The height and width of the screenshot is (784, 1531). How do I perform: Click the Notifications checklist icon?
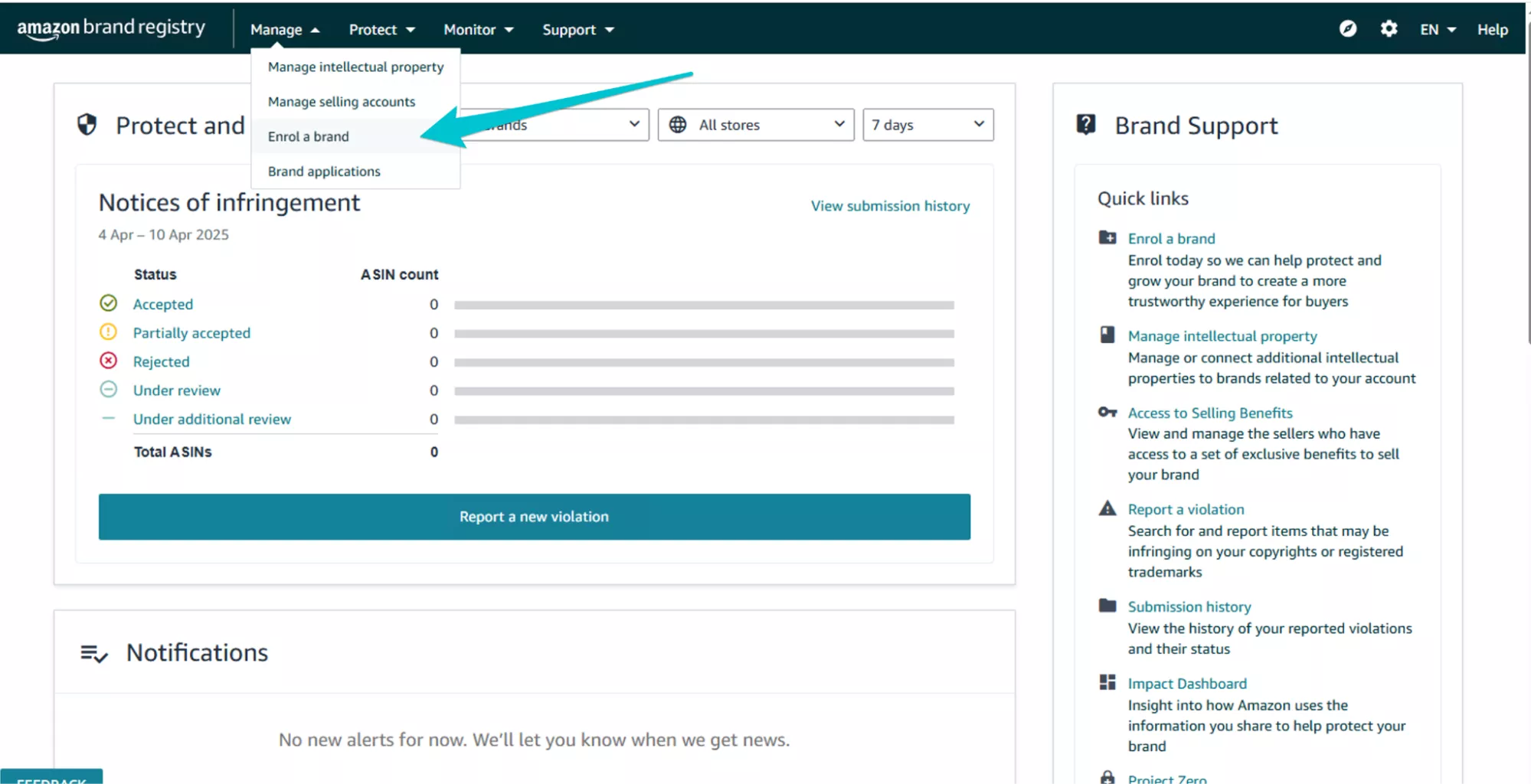(x=94, y=653)
